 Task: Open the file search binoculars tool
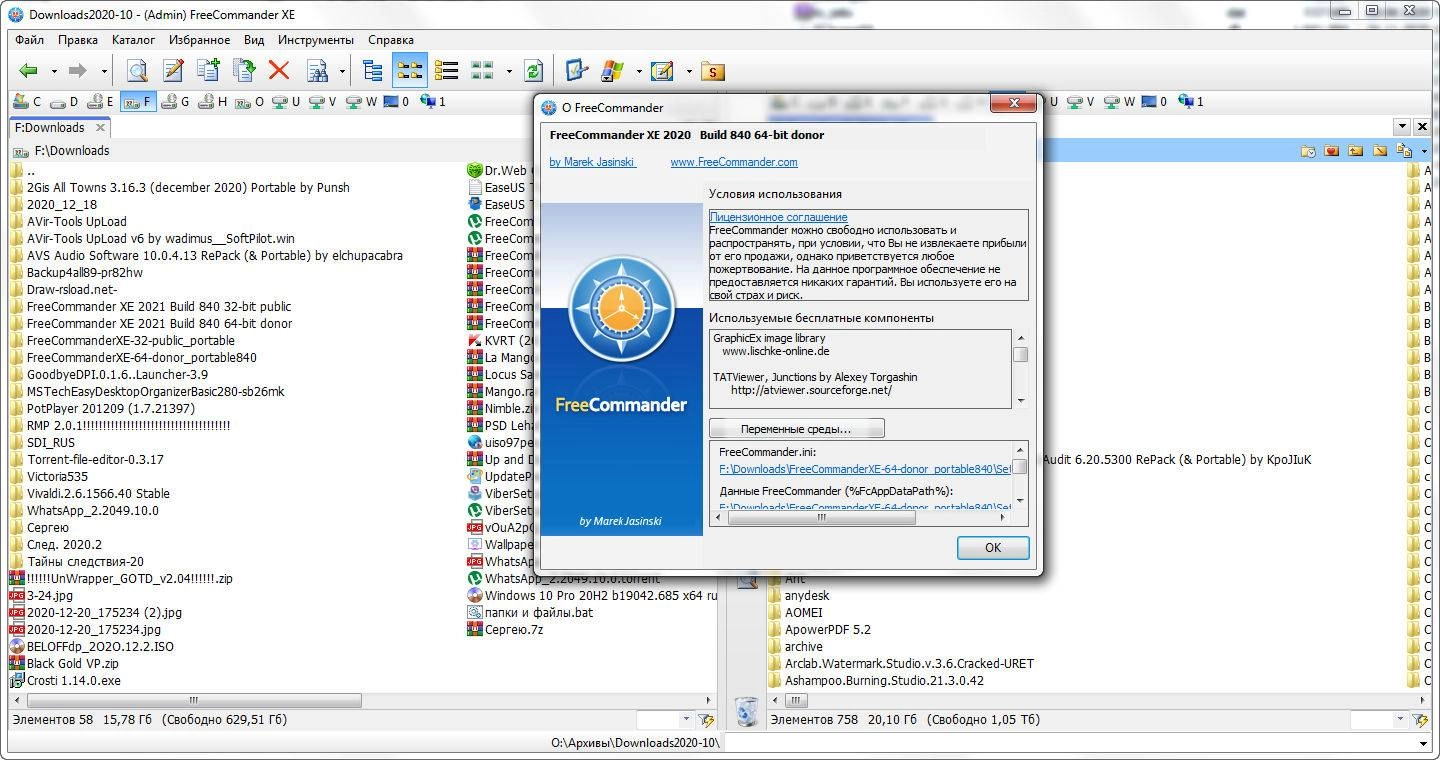point(317,71)
